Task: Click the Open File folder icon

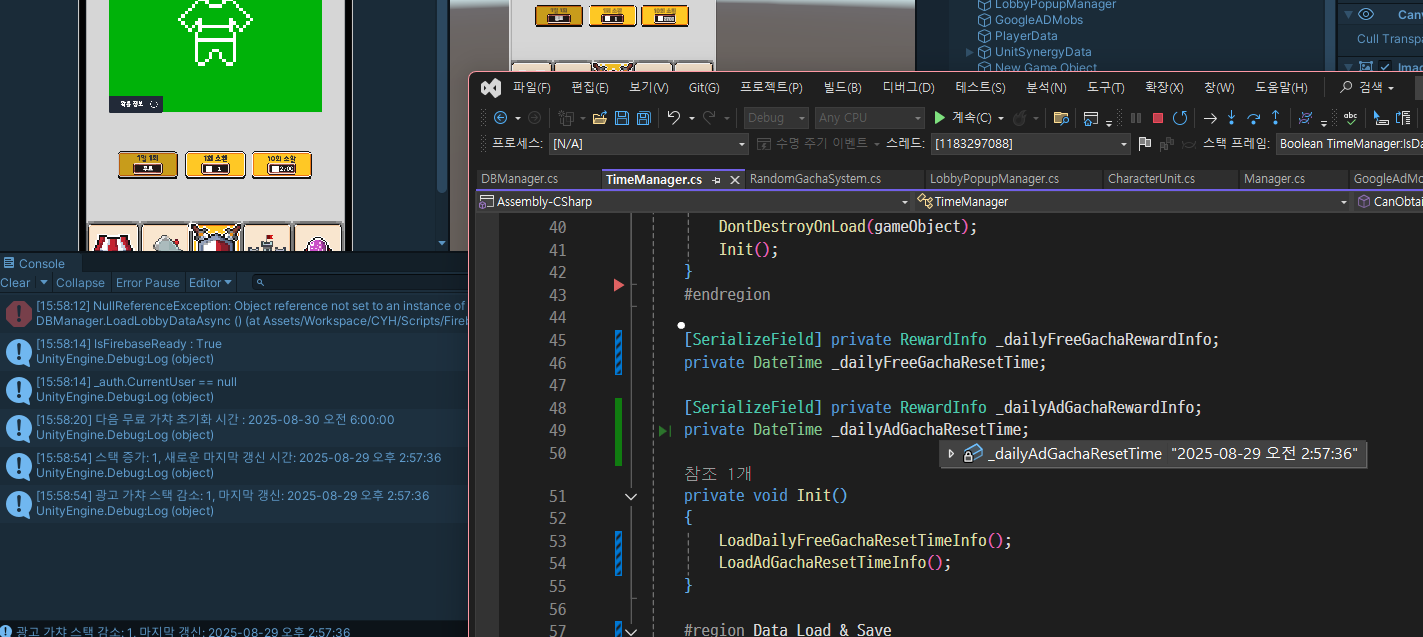Action: pos(600,118)
